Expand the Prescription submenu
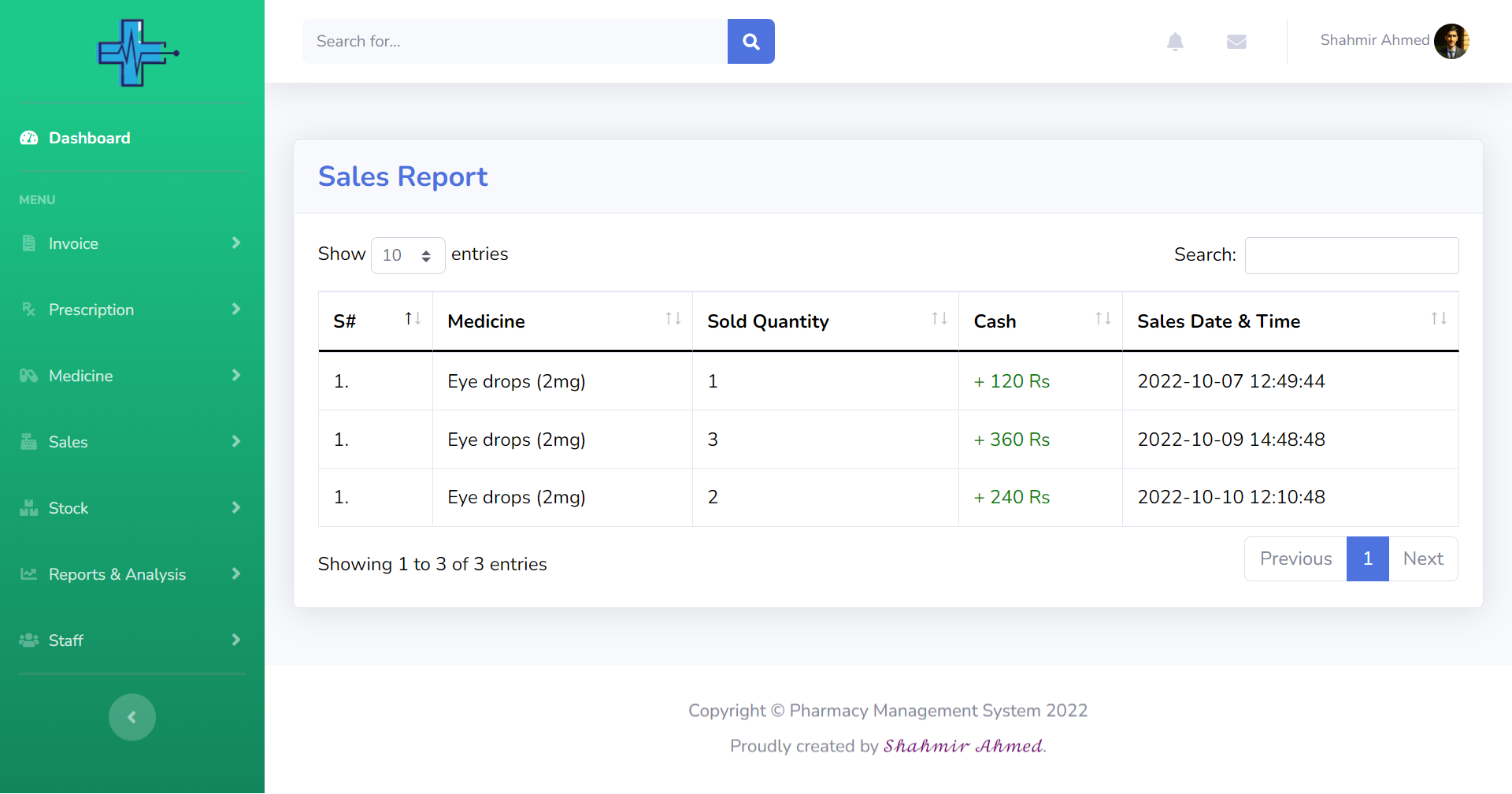The image size is (1512, 794). pyautogui.click(x=132, y=310)
